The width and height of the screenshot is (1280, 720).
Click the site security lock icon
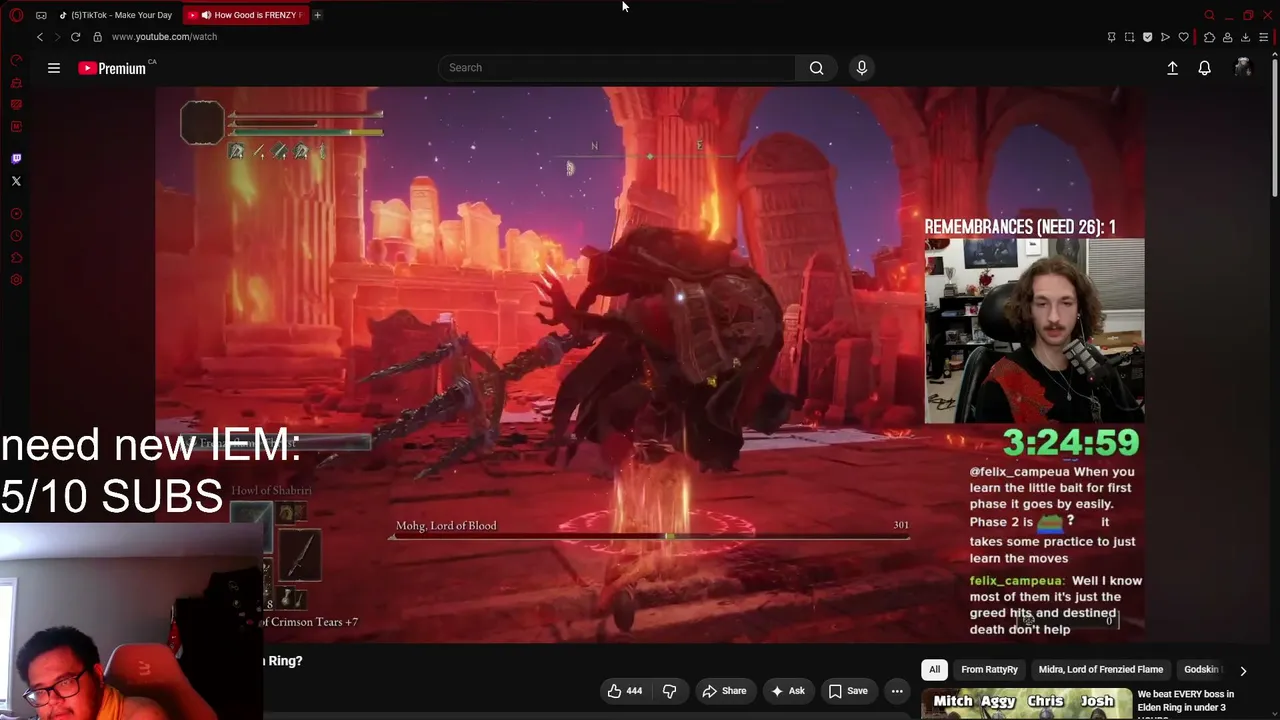point(97,37)
